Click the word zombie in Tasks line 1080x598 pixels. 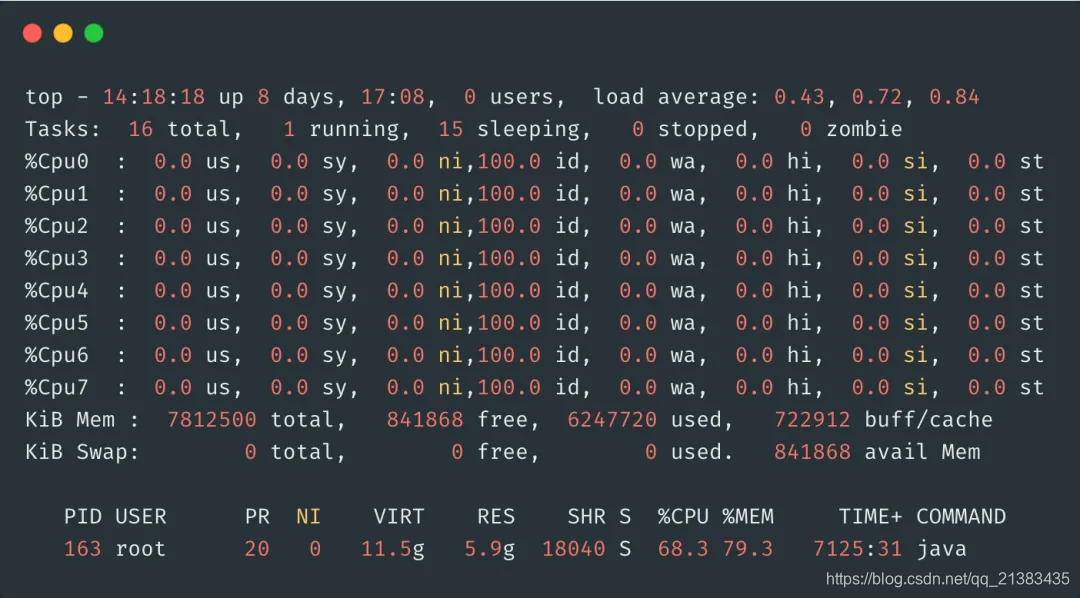point(864,129)
